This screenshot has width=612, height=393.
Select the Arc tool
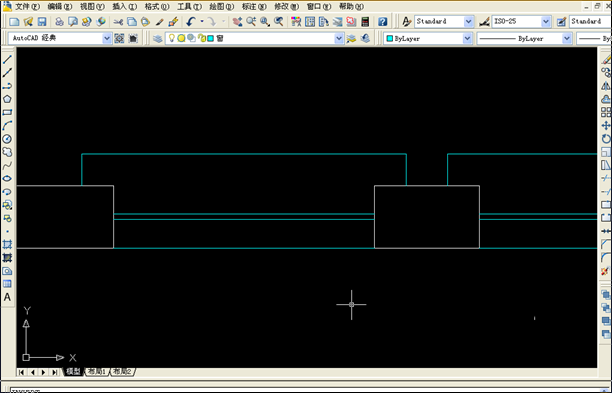tap(7, 126)
